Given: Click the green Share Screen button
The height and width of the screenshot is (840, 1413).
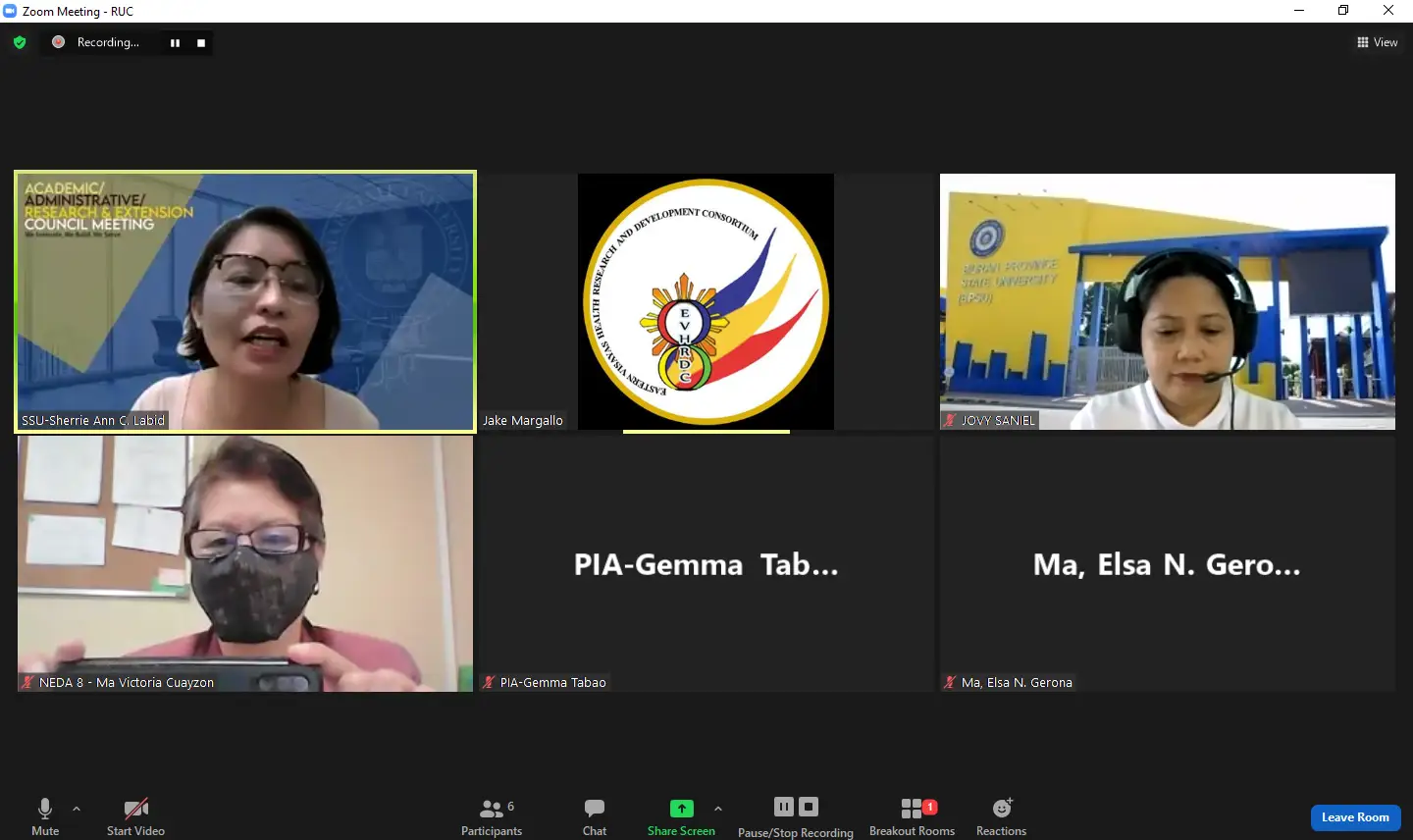Looking at the screenshot, I should tap(681, 816).
